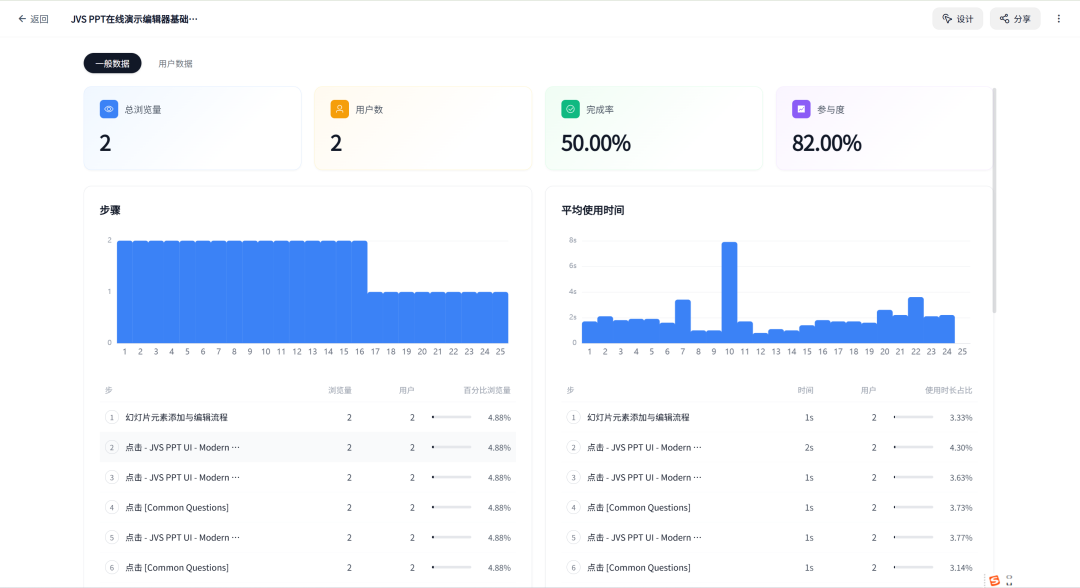The image size is (1080, 588).
Task: Click the 时间 column header
Action: pos(805,390)
